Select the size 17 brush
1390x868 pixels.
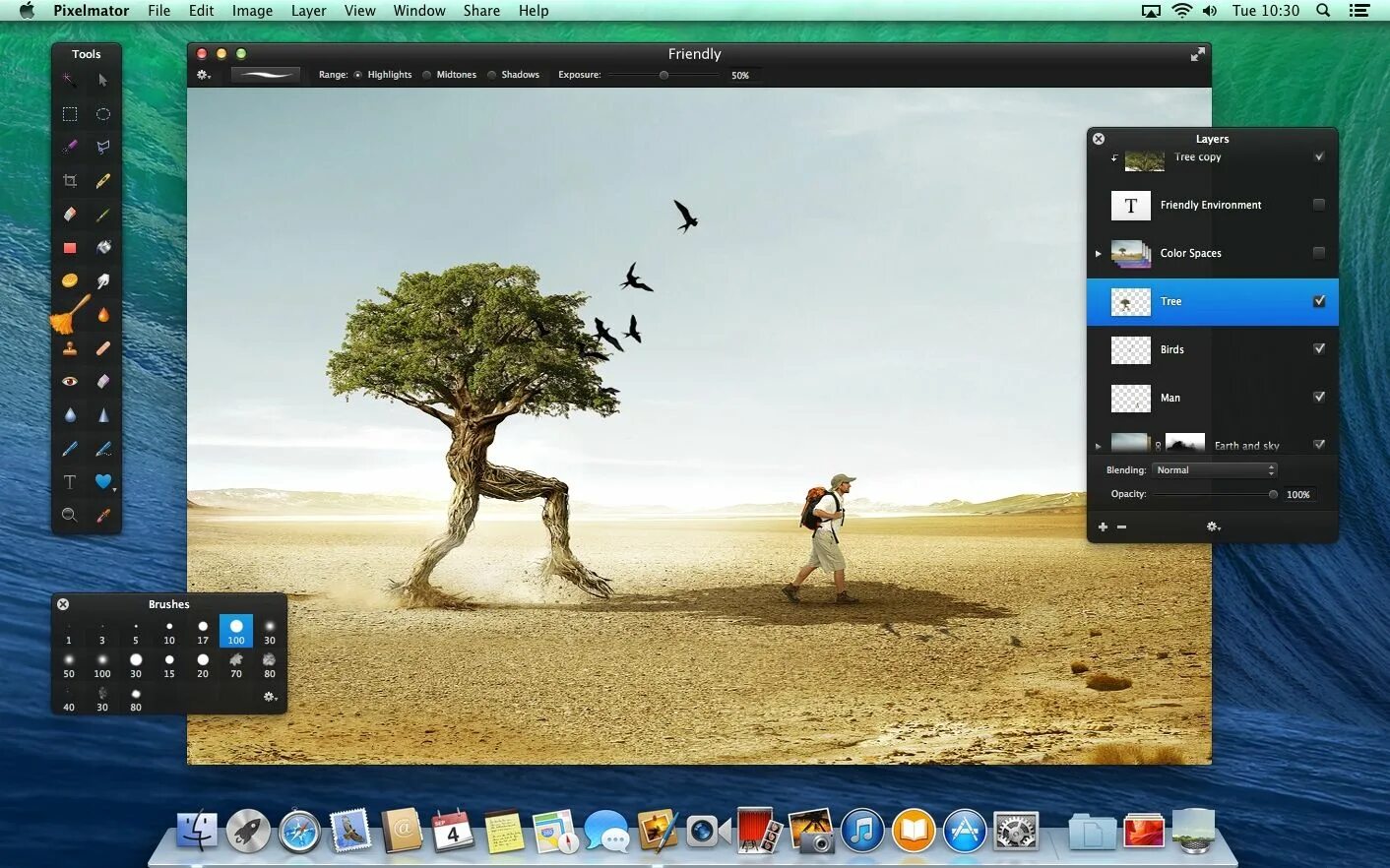click(x=203, y=632)
